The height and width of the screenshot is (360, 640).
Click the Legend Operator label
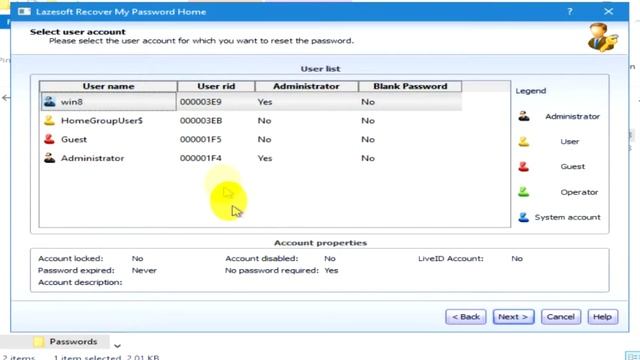pyautogui.click(x=579, y=192)
